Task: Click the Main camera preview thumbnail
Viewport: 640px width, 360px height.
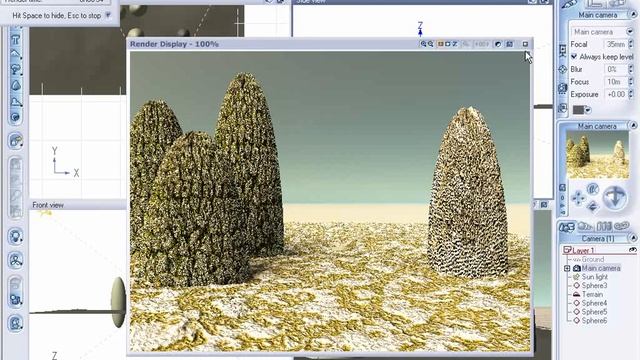Action: pyautogui.click(x=598, y=155)
